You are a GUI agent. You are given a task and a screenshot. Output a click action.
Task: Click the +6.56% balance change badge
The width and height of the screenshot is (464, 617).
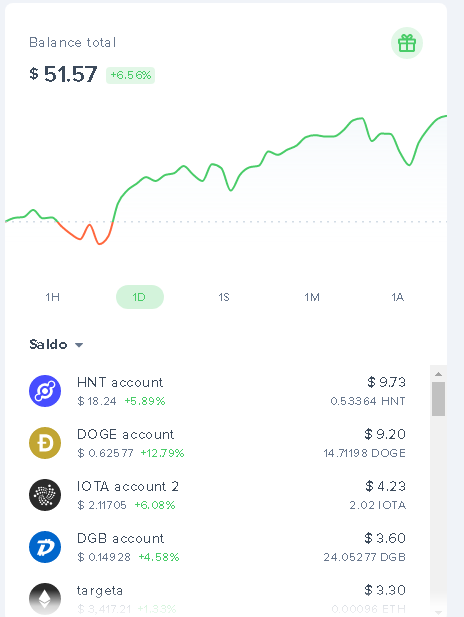130,75
